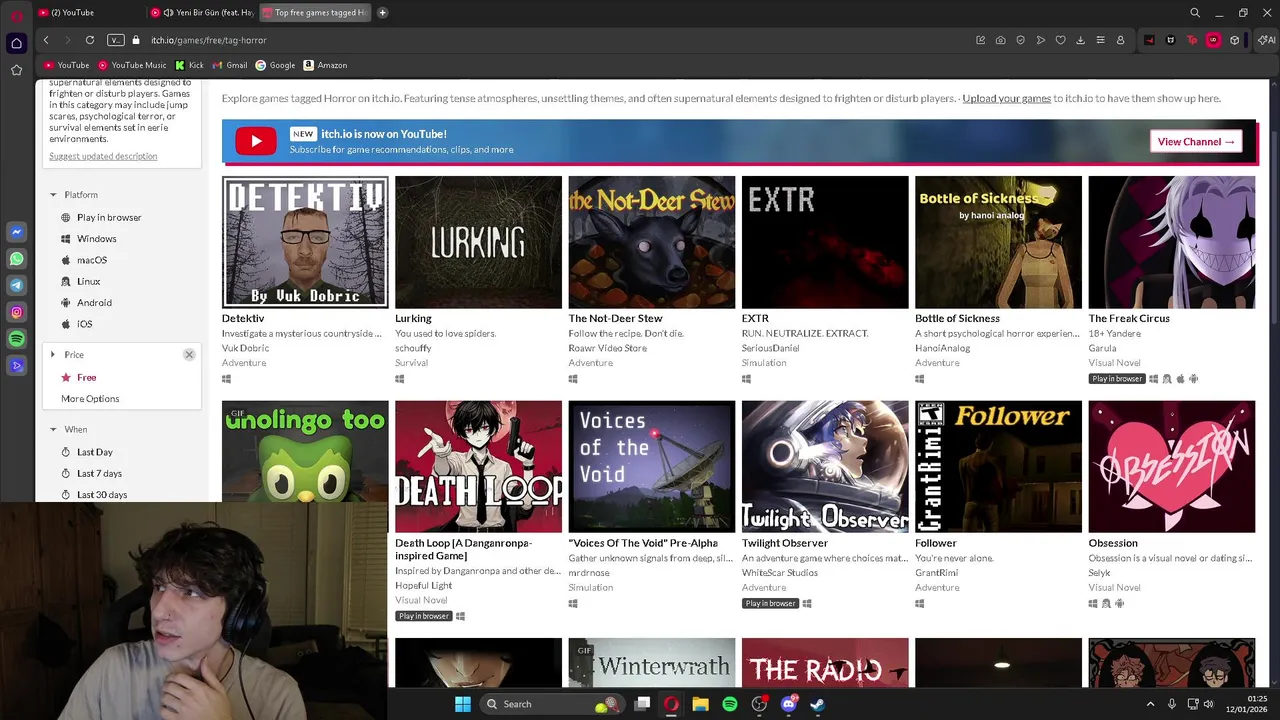The image size is (1280, 720).
Task: Expand More Options under Price
Action: pyautogui.click(x=90, y=398)
